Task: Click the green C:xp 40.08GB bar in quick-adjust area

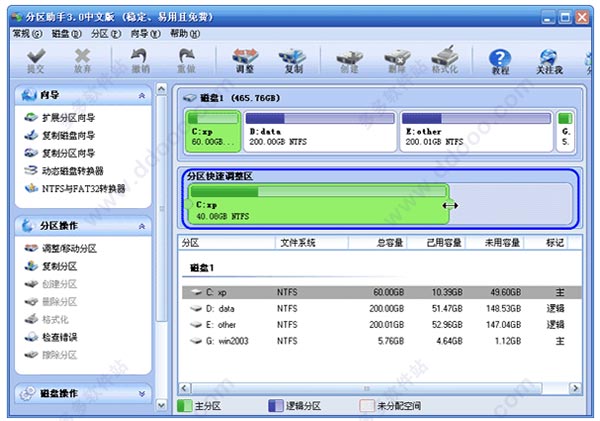Action: [x=318, y=204]
